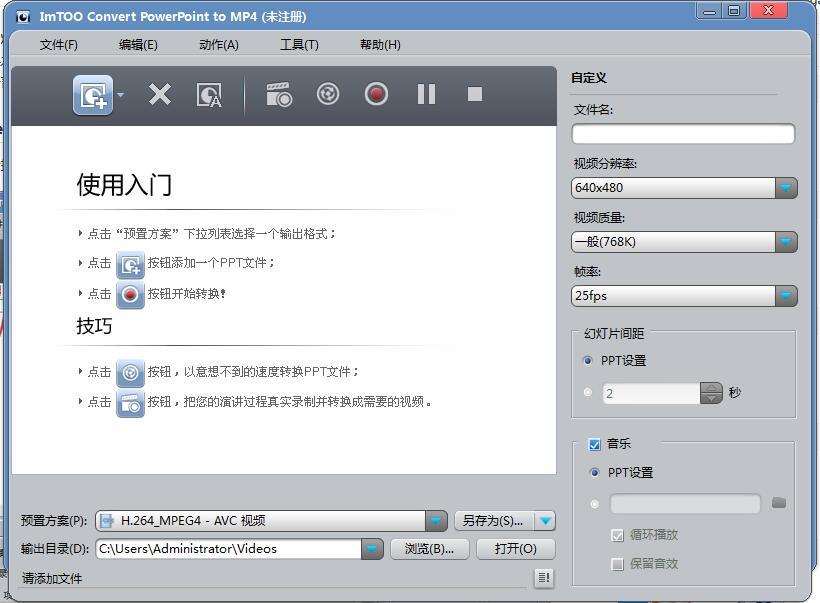This screenshot has height=603, width=820.
Task: Select the seconds interval radio button
Action: click(x=588, y=392)
